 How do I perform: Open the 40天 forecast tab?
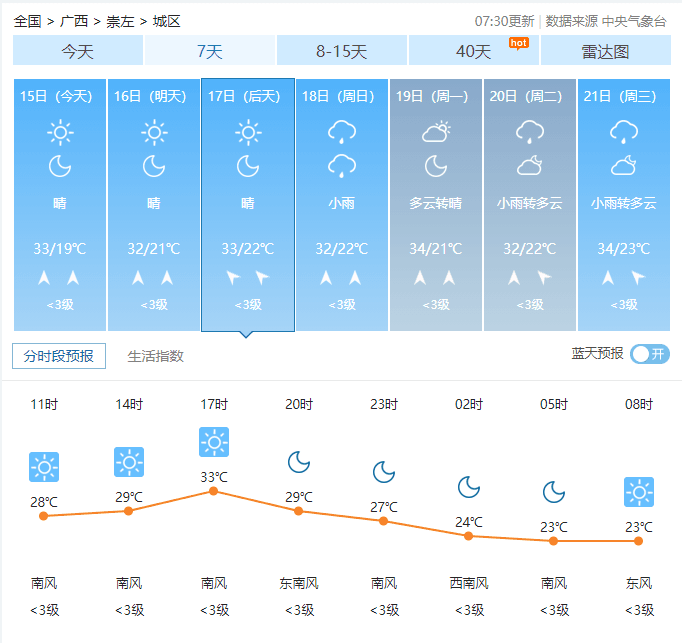(x=474, y=50)
